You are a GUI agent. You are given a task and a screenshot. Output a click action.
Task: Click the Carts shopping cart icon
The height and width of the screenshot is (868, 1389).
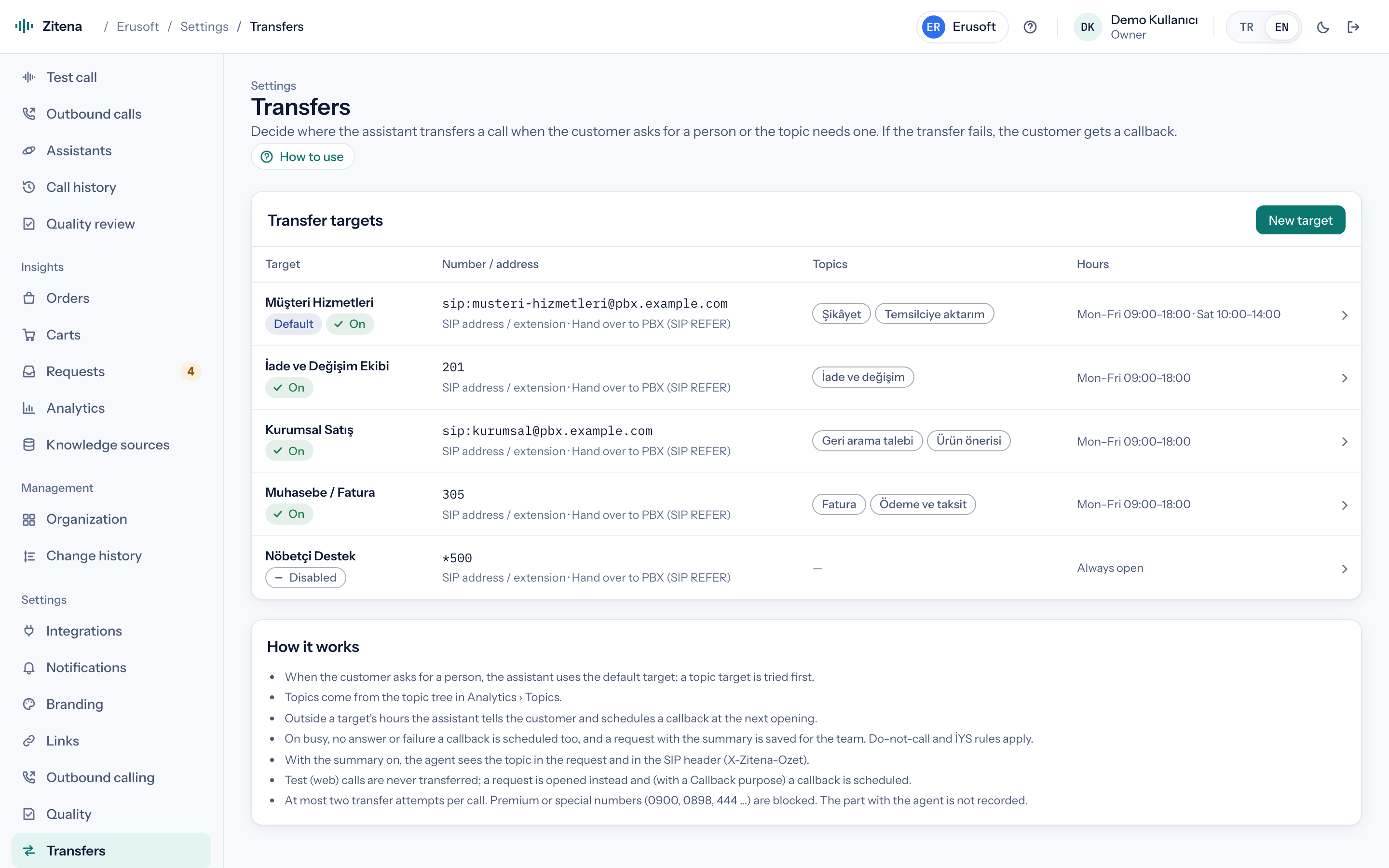(29, 335)
